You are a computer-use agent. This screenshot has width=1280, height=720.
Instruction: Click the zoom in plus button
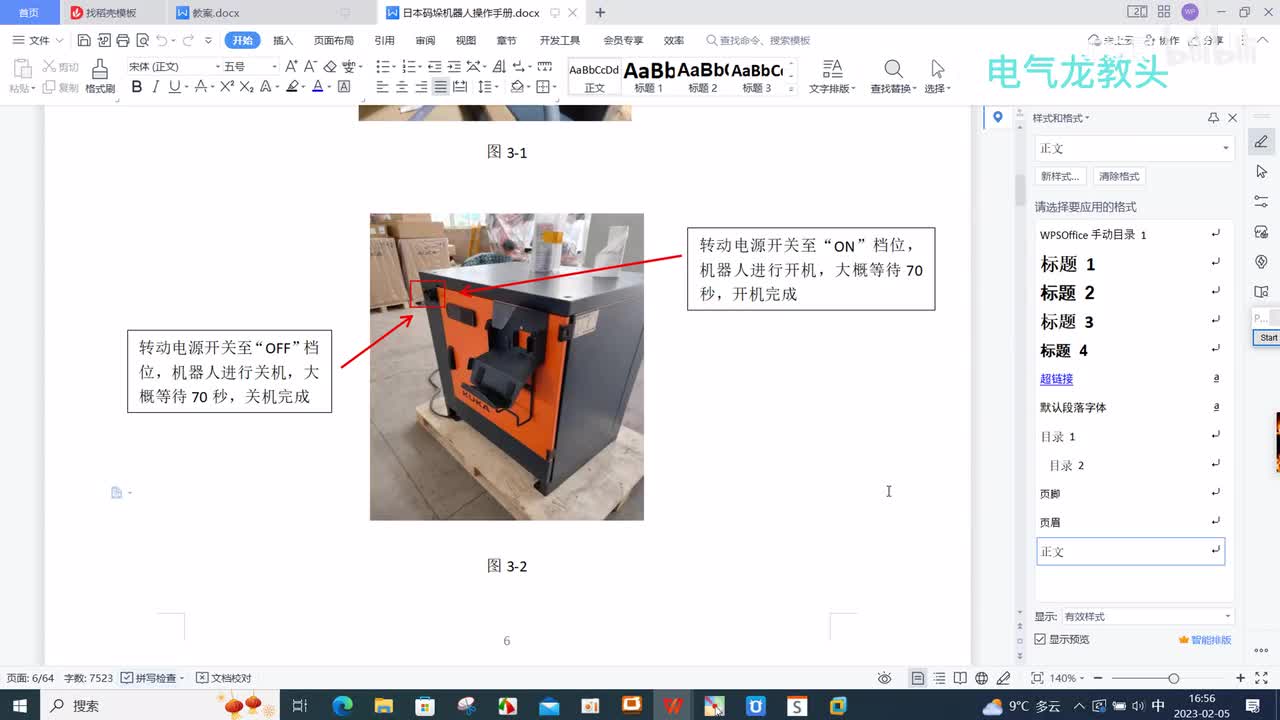(1240, 678)
